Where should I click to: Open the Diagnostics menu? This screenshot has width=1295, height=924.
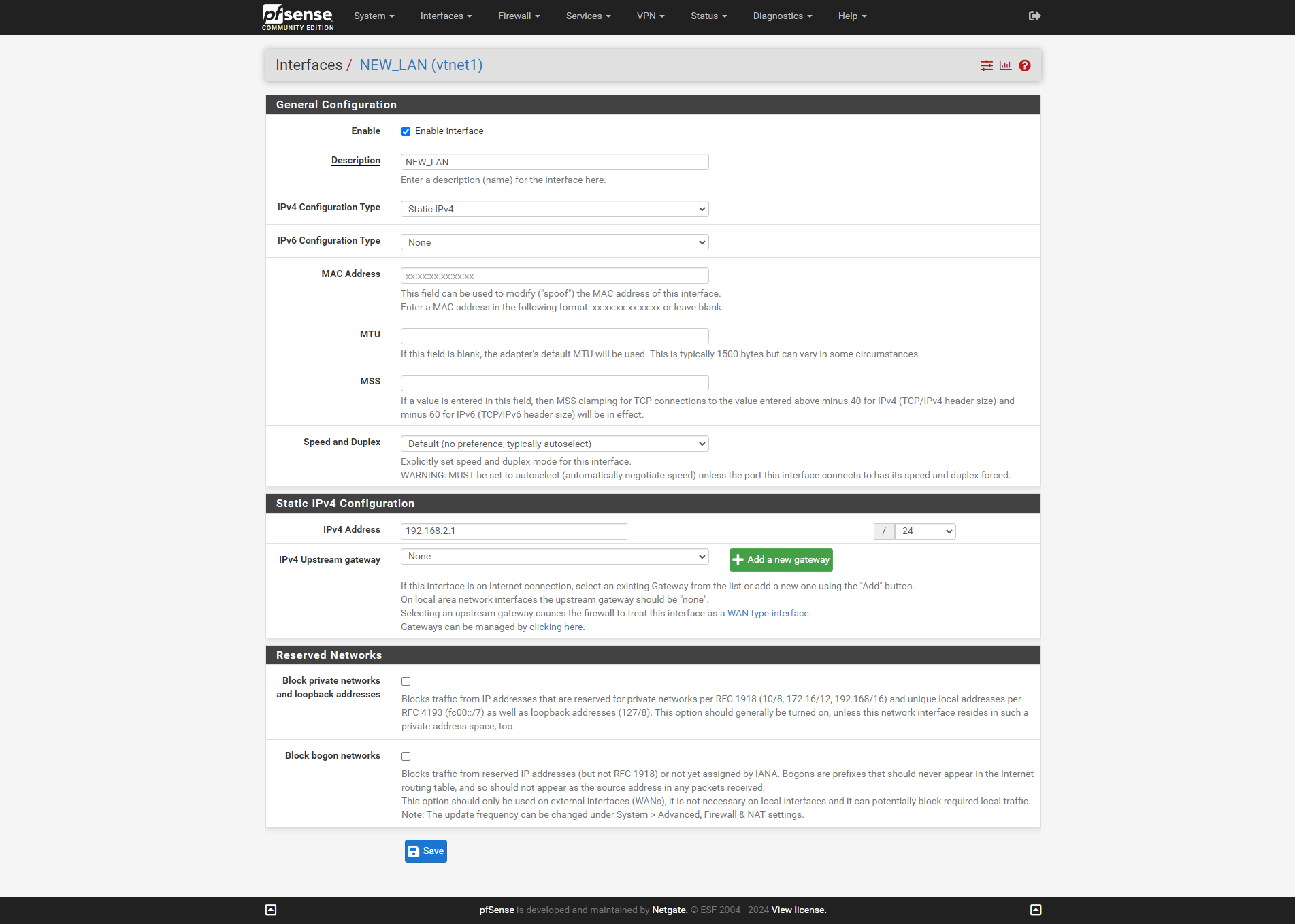[782, 16]
